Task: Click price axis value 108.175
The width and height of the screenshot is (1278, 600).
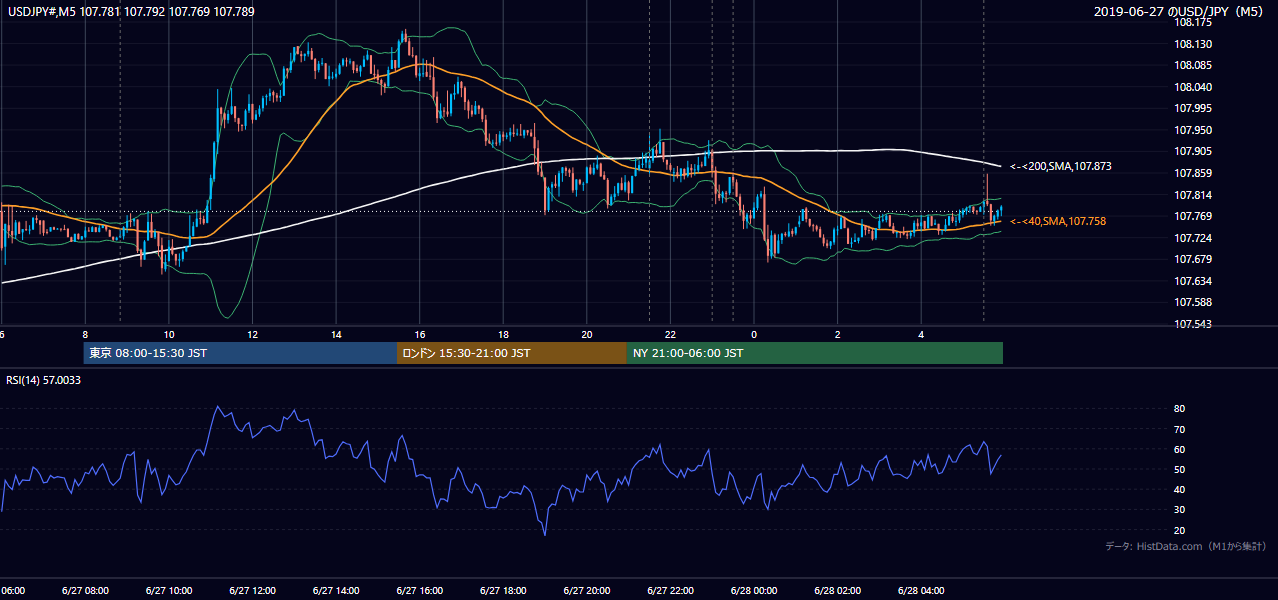Action: point(1192,22)
